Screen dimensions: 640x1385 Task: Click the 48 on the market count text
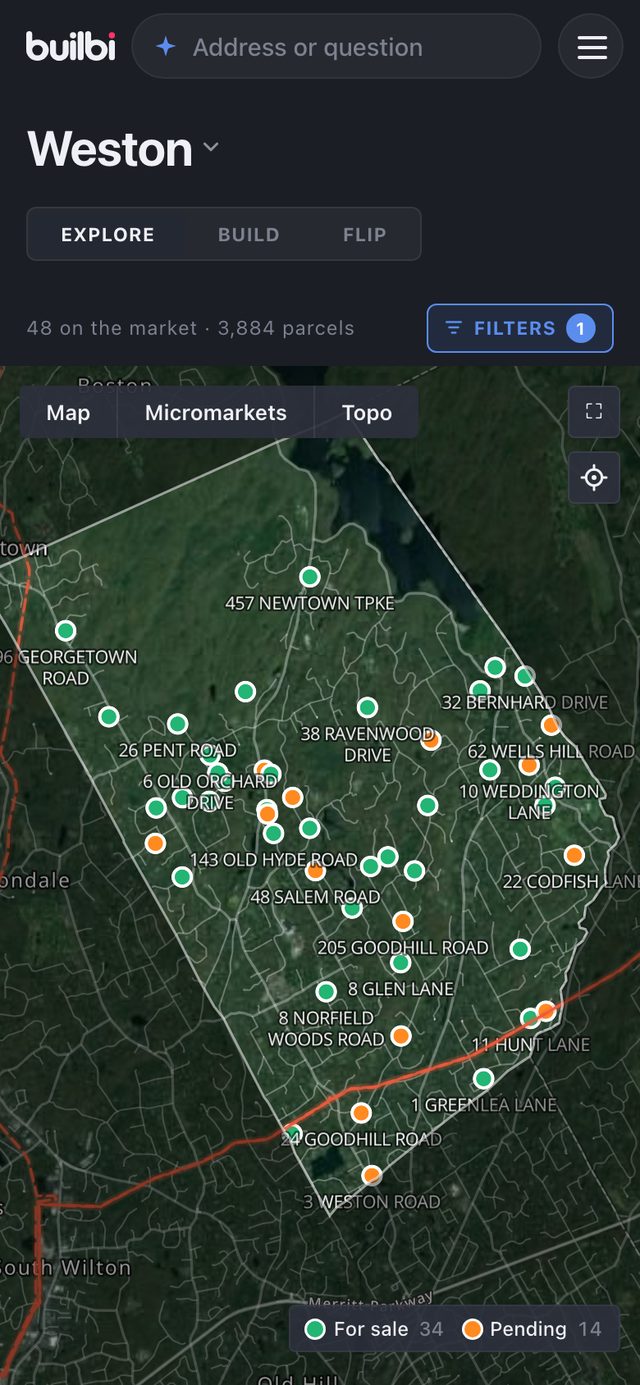click(112, 328)
